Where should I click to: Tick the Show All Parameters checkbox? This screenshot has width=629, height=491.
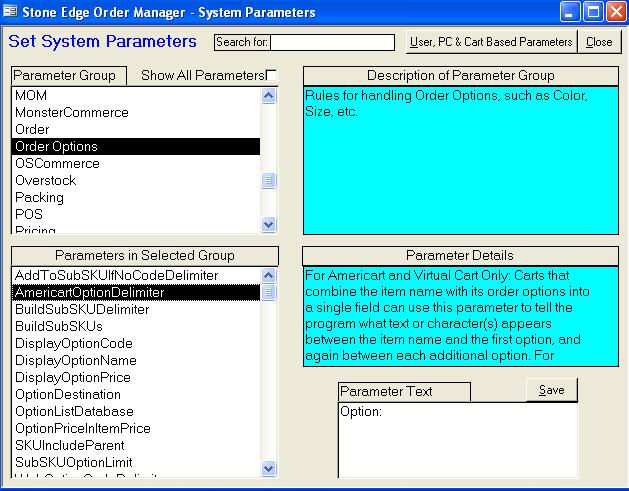[x=271, y=75]
